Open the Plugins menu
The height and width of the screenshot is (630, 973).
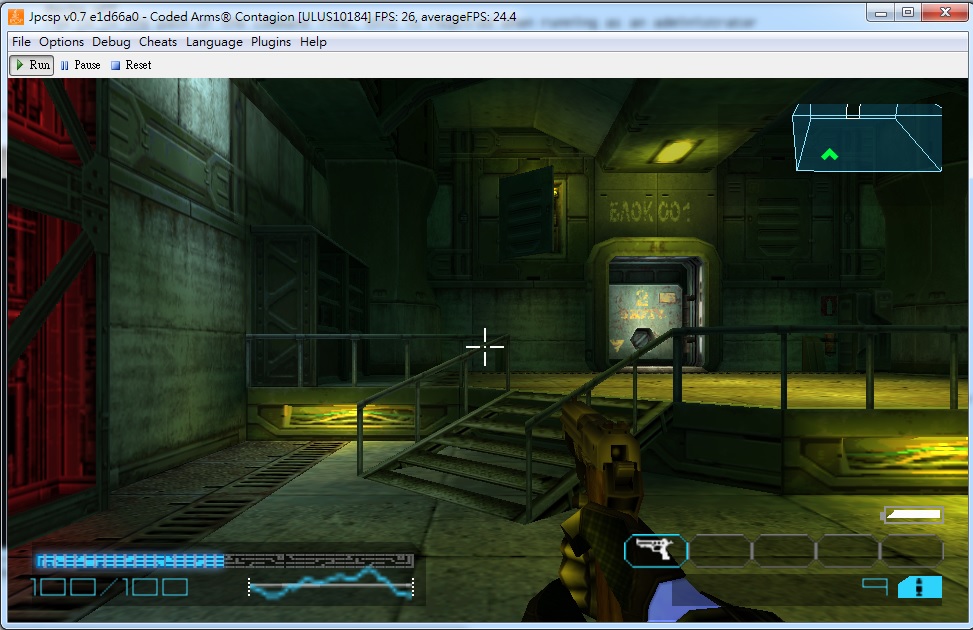pyautogui.click(x=271, y=42)
